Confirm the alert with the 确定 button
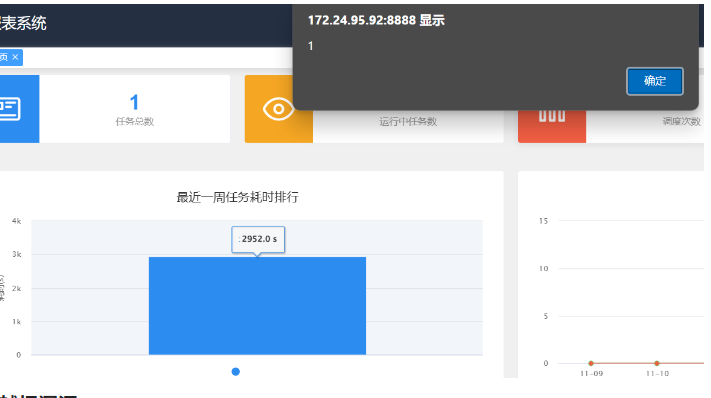This screenshot has height=398, width=711. pos(654,81)
